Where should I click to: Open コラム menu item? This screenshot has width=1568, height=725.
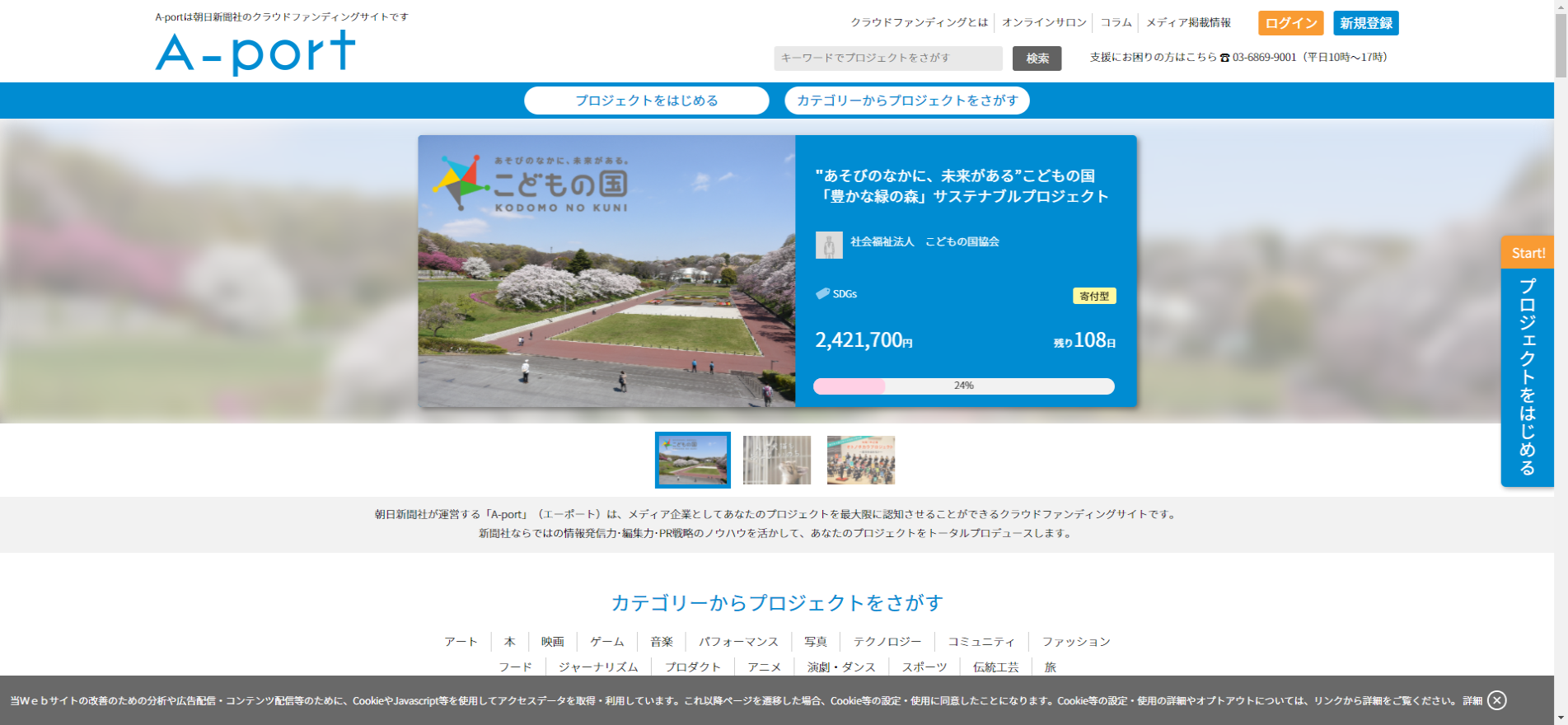(1116, 22)
